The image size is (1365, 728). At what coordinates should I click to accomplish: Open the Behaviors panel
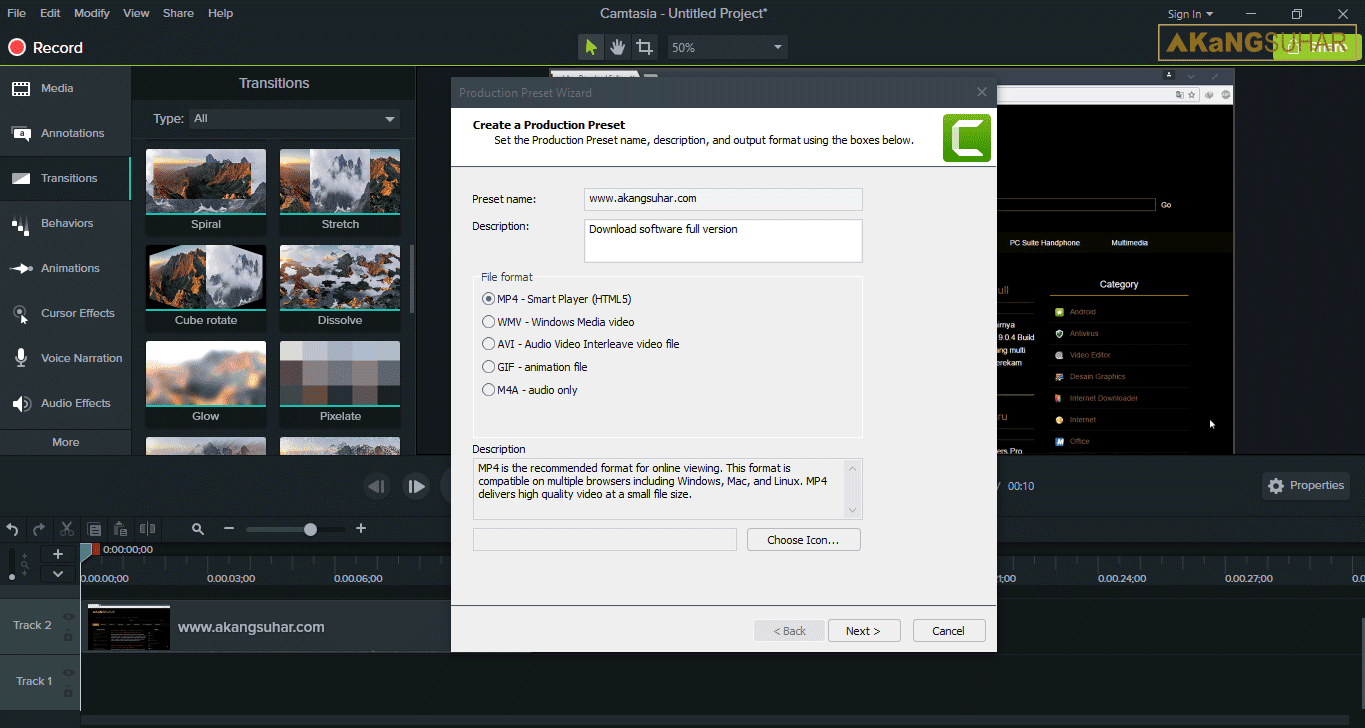pyautogui.click(x=65, y=223)
